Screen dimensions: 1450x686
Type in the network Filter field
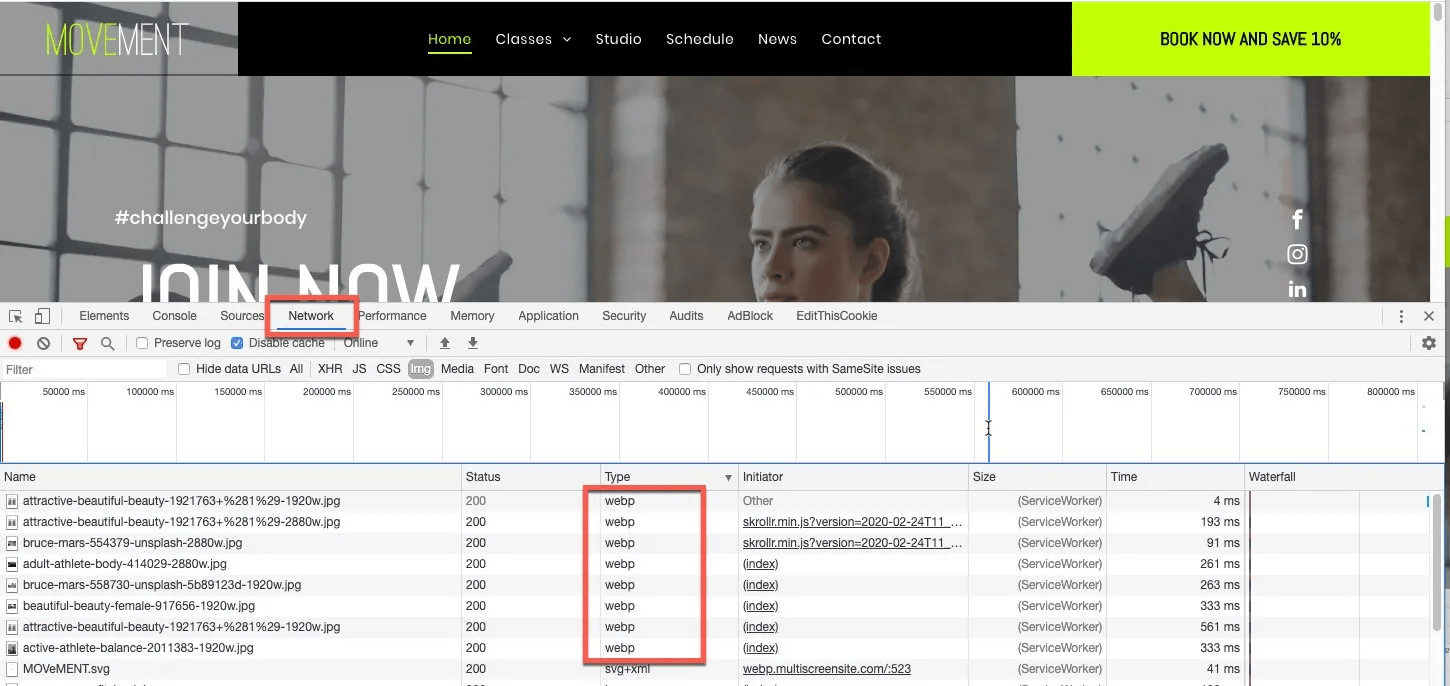85,369
